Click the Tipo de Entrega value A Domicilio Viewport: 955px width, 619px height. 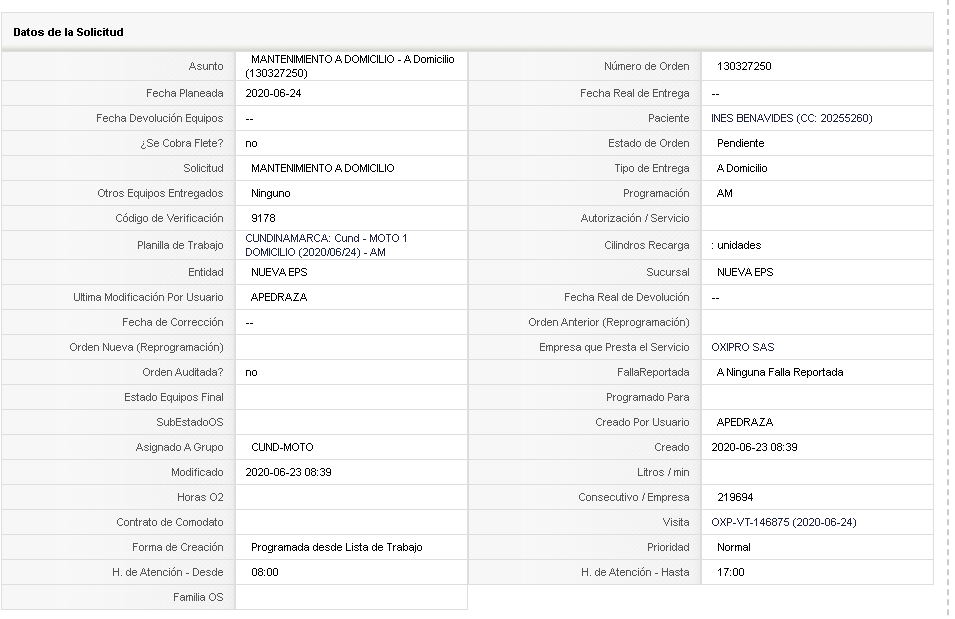(742, 168)
